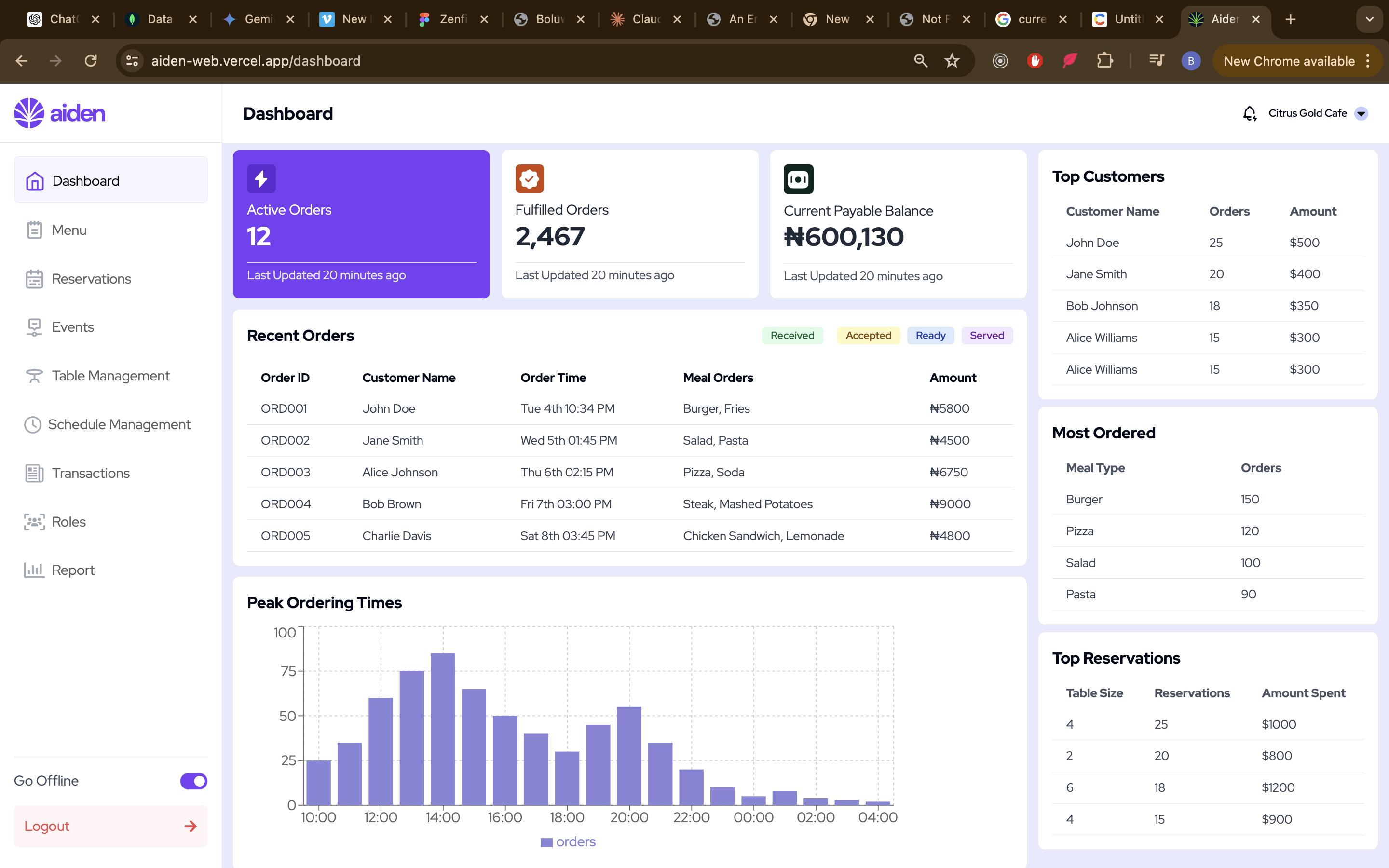The height and width of the screenshot is (868, 1389).
Task: Click the Active Orders lightning bolt icon
Action: pyautogui.click(x=261, y=178)
